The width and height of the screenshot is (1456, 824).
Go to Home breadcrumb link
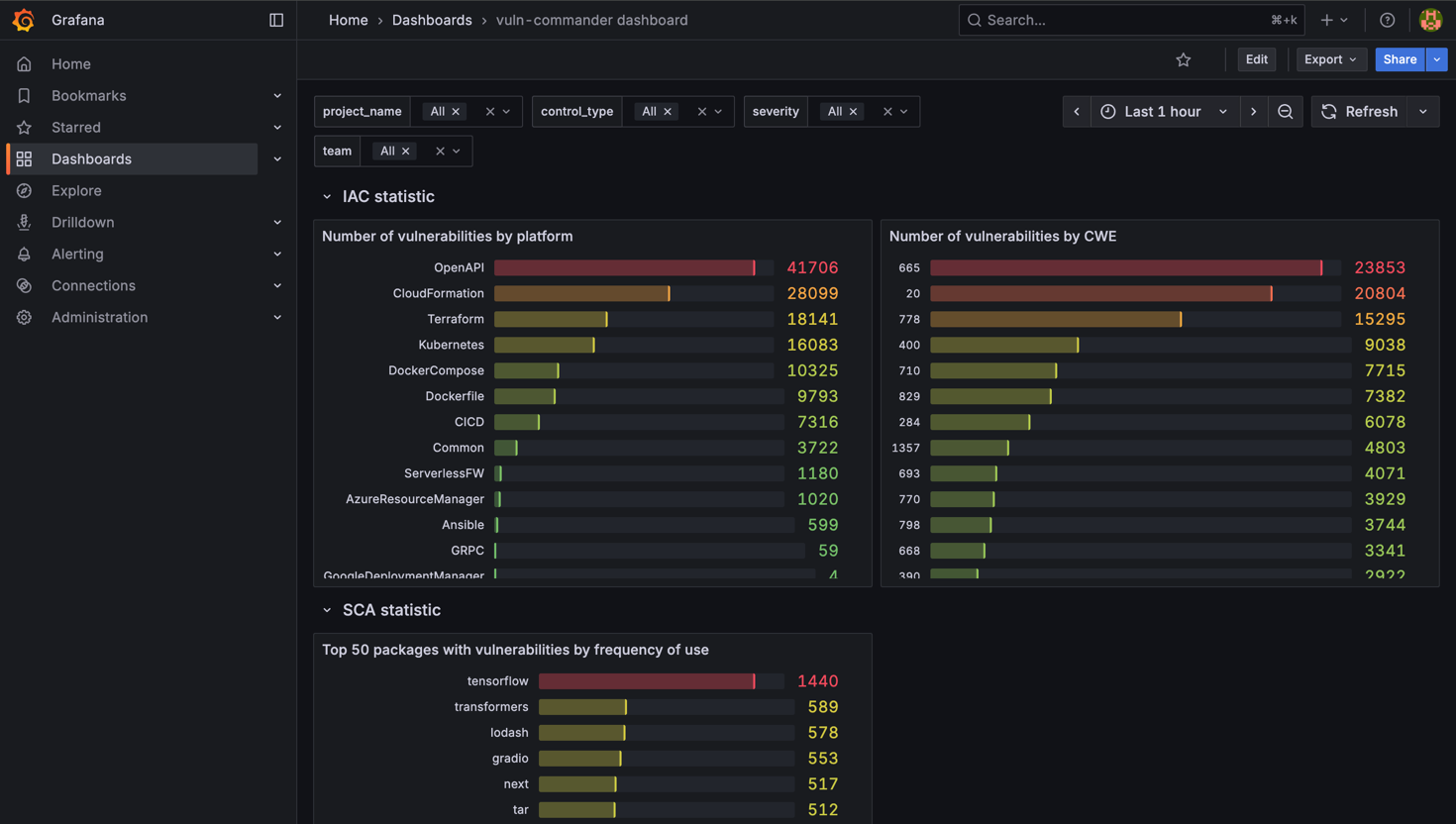[x=348, y=20]
